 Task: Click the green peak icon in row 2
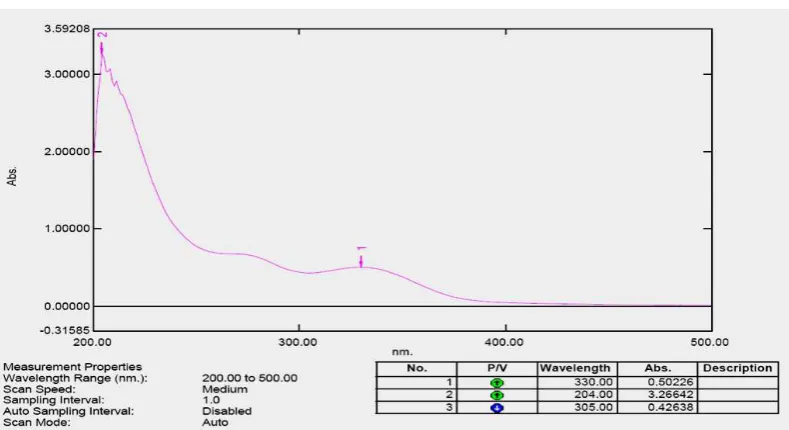point(497,395)
